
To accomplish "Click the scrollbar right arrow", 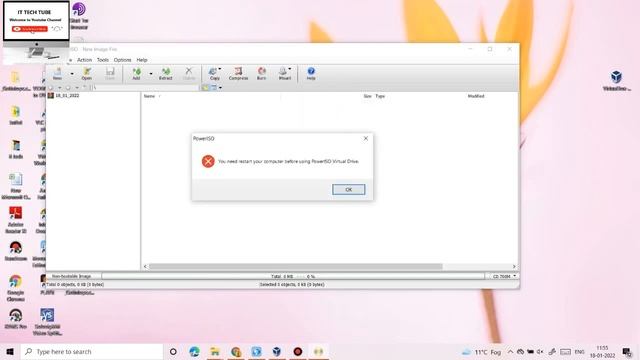I will [514, 267].
